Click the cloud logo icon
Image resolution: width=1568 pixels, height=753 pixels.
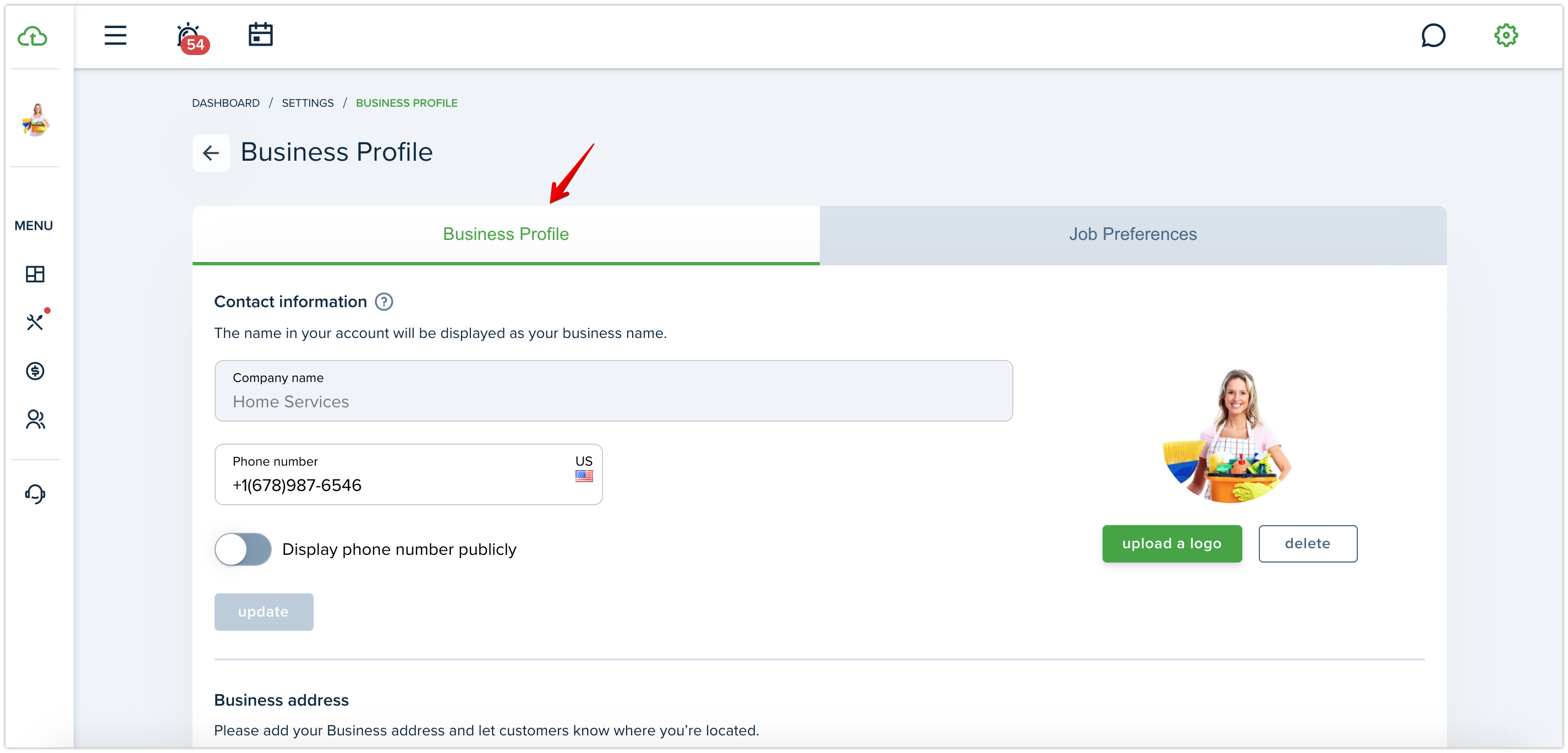[32, 36]
